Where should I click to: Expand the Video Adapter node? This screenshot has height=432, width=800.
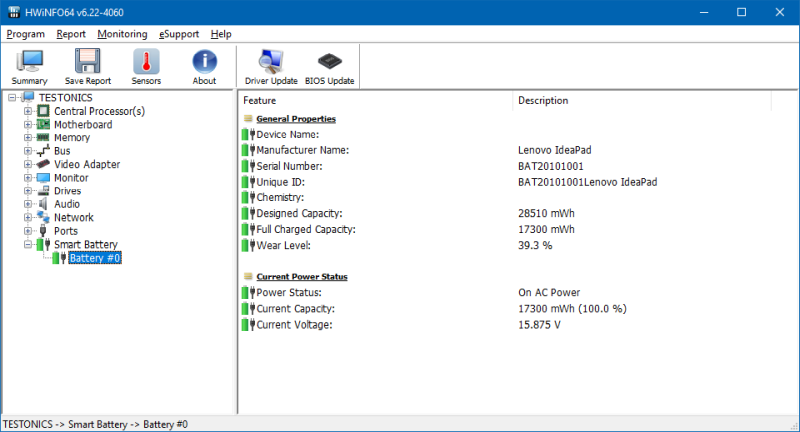point(28,164)
